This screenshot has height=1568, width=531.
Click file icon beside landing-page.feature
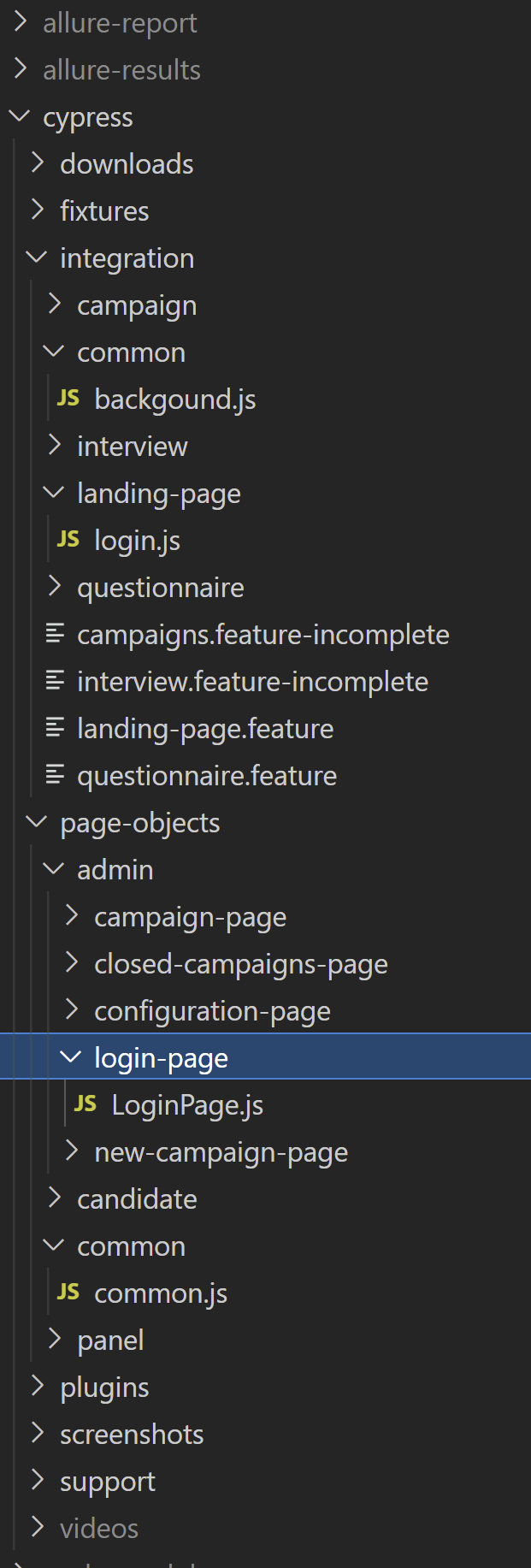click(x=55, y=728)
